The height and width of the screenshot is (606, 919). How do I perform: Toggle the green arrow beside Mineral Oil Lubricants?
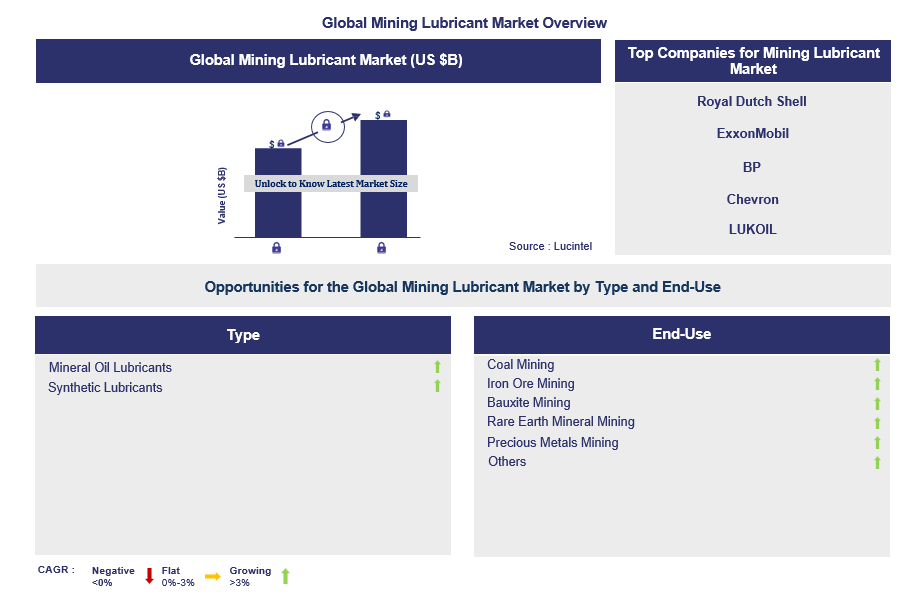pos(437,368)
